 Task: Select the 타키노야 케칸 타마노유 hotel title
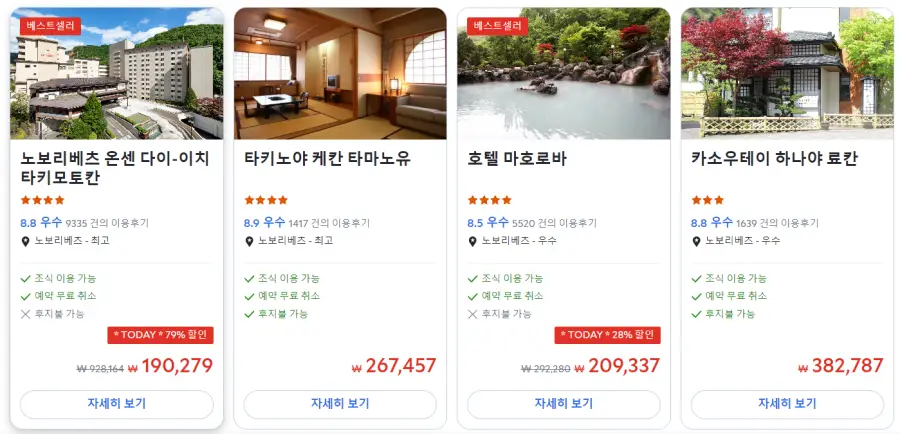coord(328,158)
